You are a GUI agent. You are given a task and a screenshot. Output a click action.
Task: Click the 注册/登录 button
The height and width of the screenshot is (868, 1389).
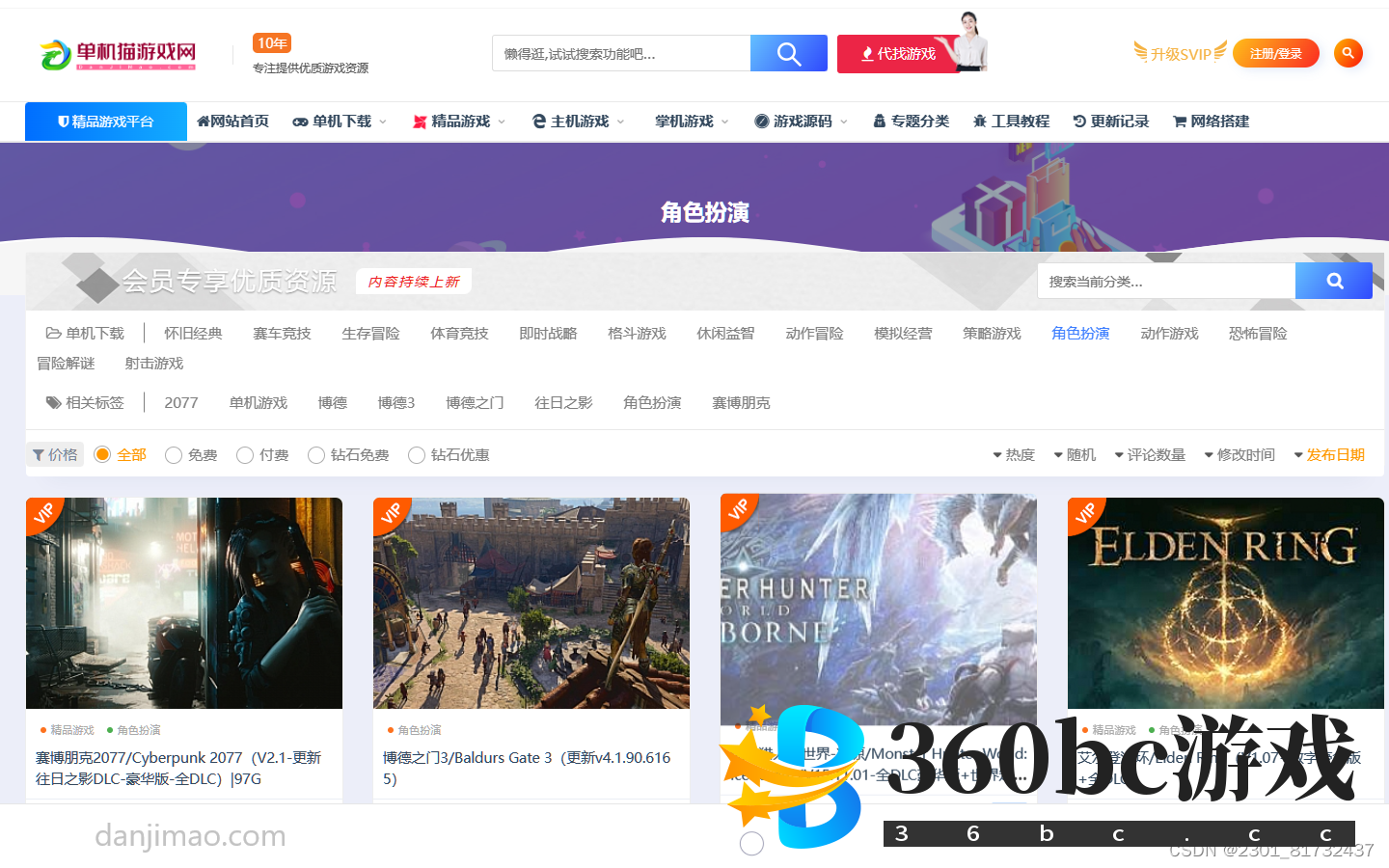1275,53
